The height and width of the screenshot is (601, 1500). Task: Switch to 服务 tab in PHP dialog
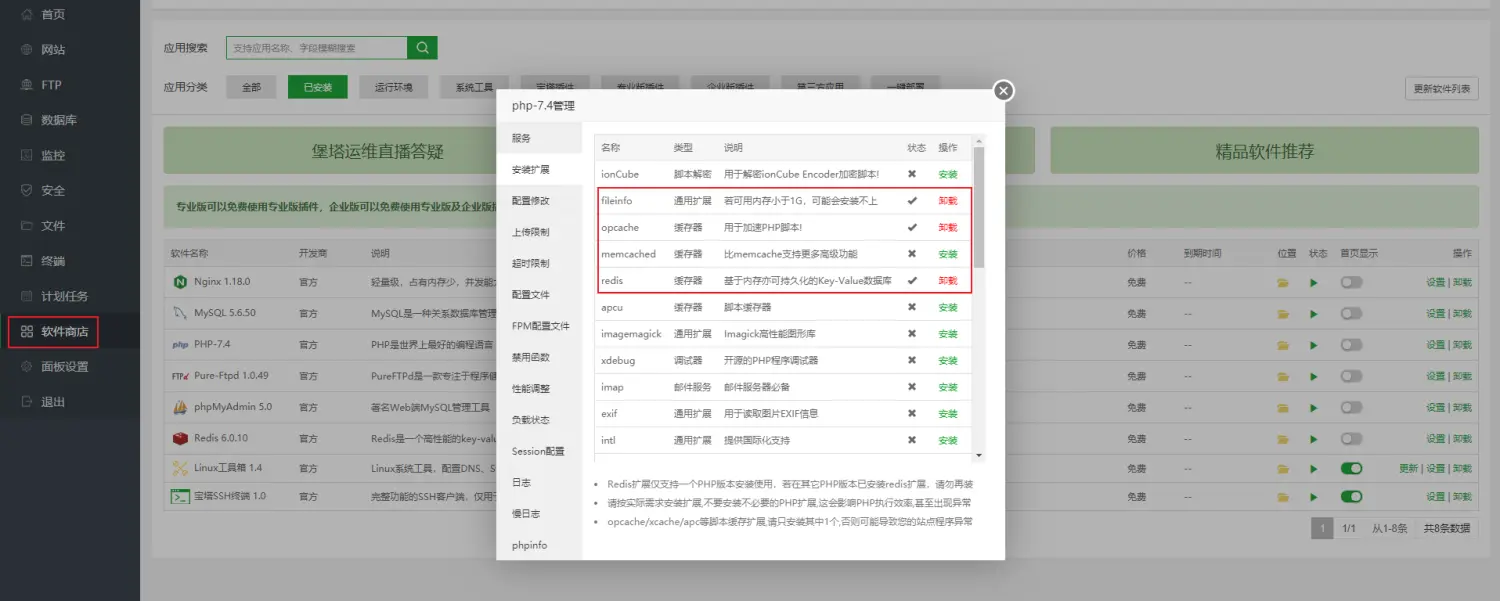(x=539, y=138)
